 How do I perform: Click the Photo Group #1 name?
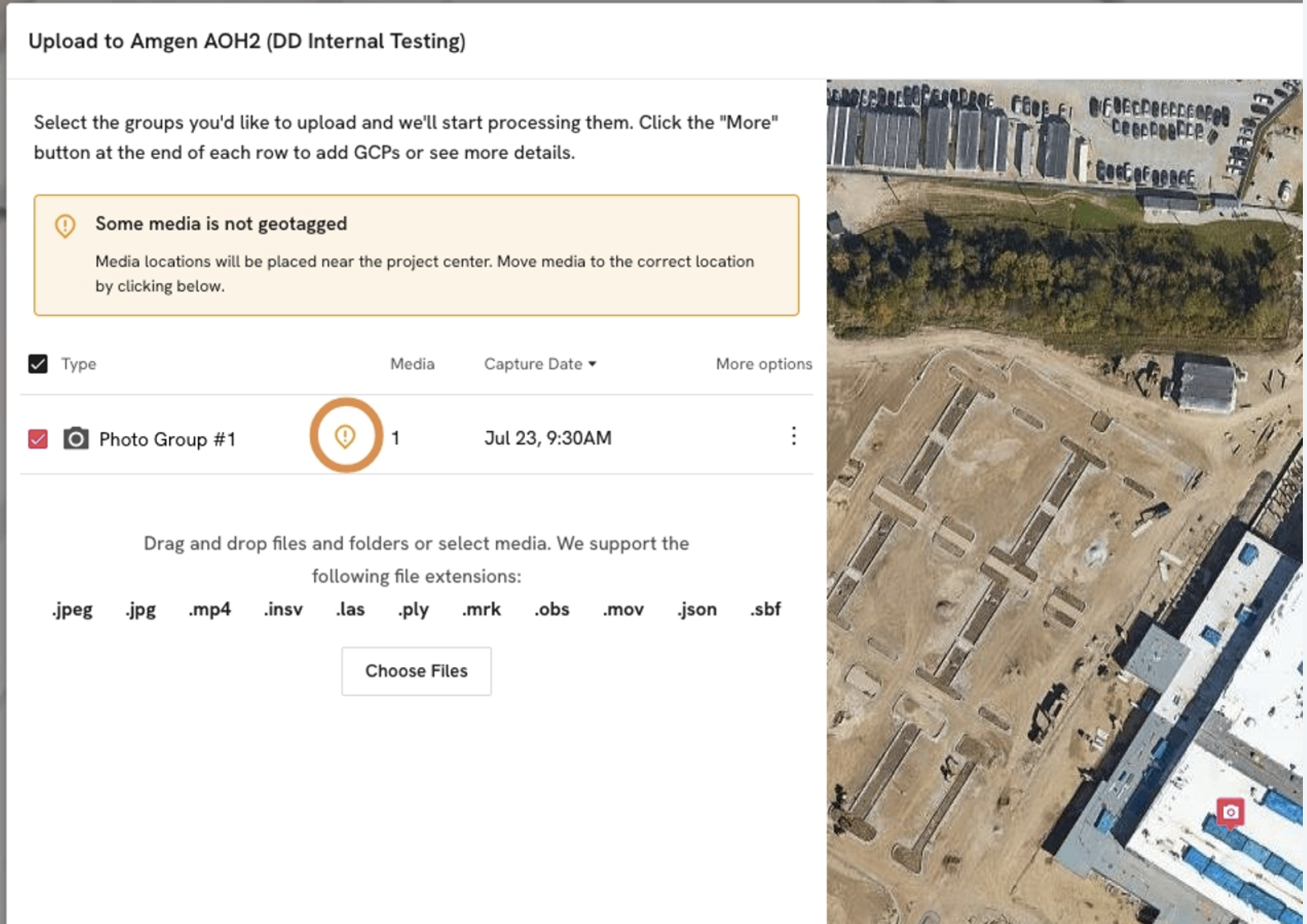point(167,439)
